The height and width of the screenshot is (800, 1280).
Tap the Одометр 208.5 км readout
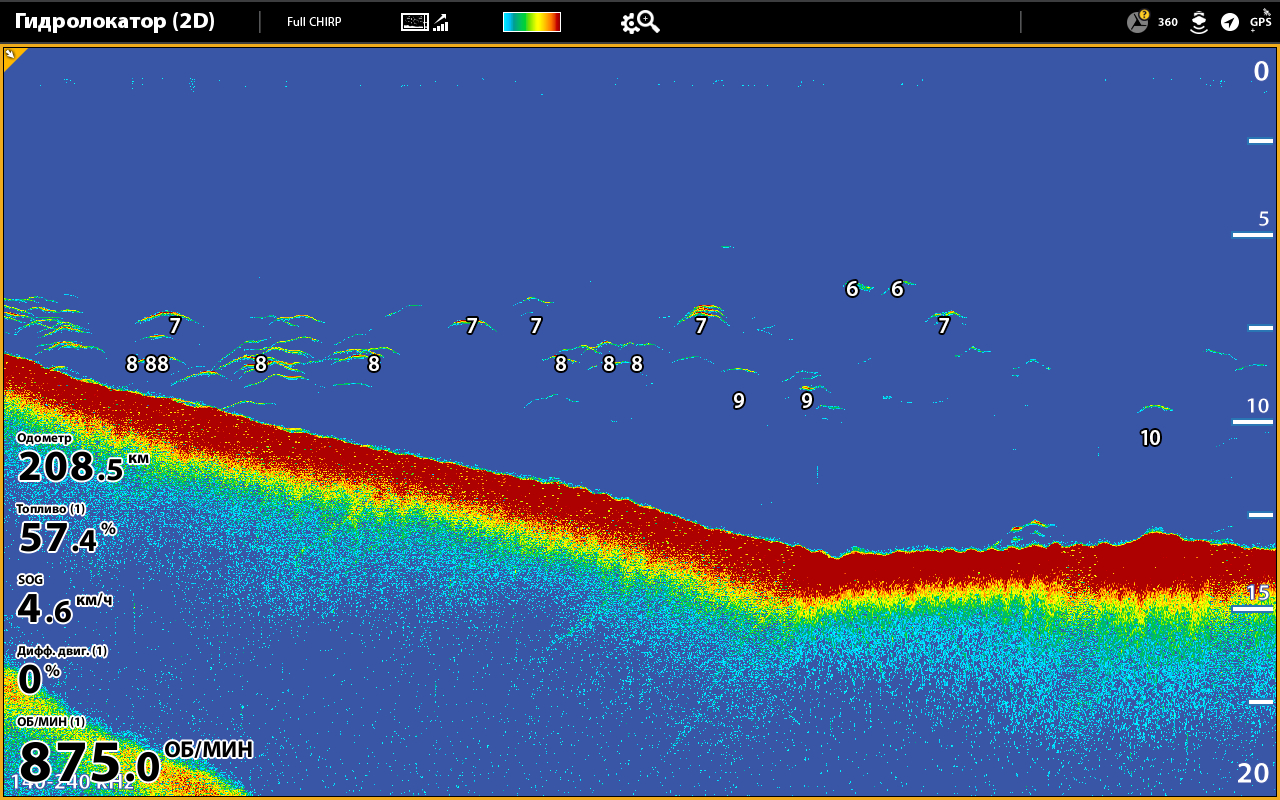pos(82,459)
